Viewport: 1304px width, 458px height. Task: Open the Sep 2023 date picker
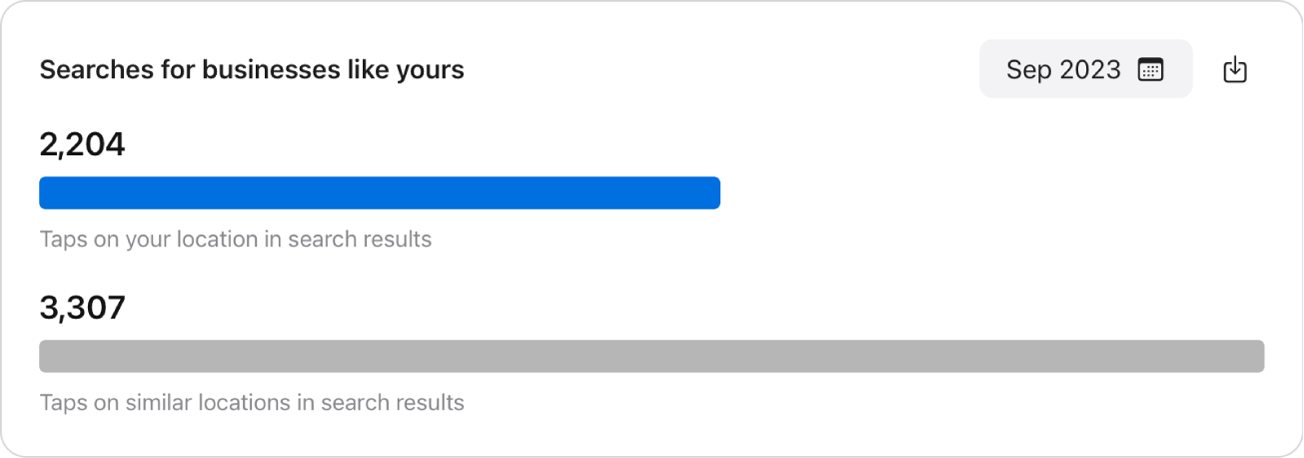pos(1085,70)
